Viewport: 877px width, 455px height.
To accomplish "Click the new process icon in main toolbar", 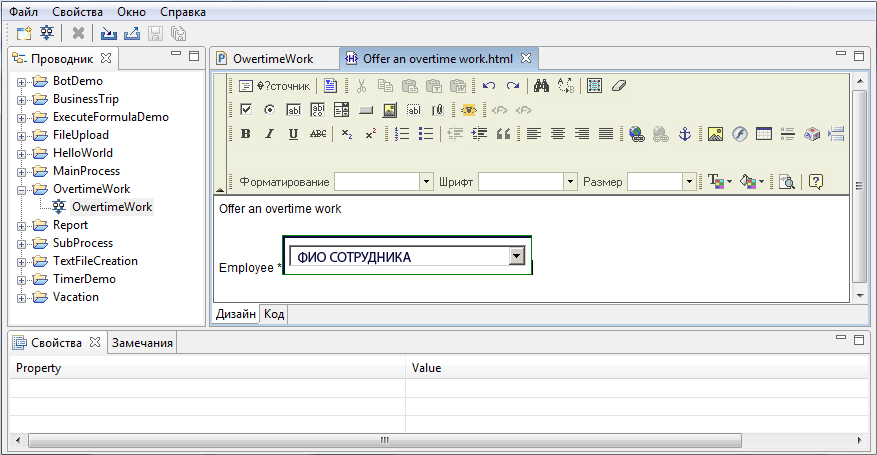I will [x=47, y=34].
